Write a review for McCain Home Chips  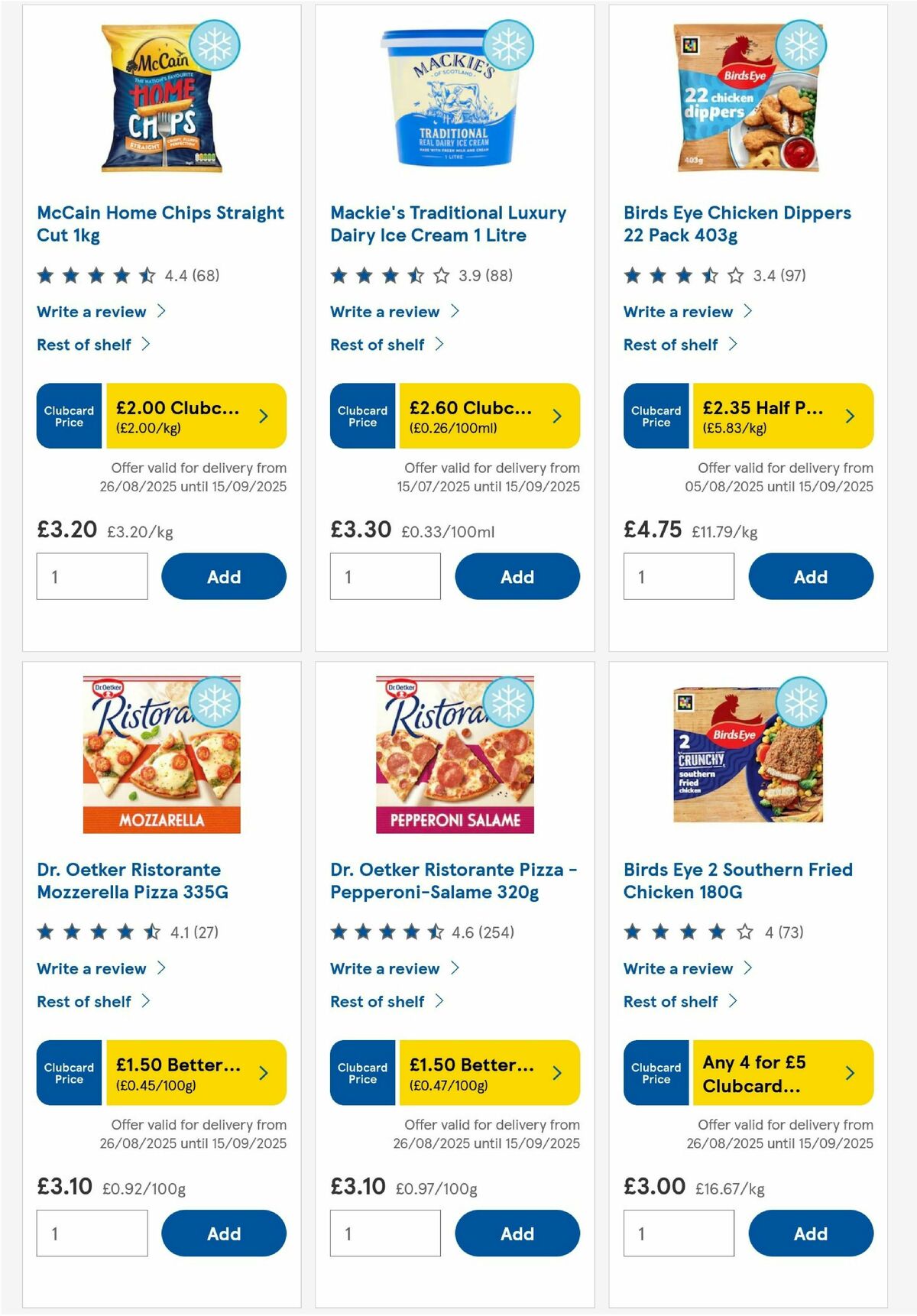(91, 312)
